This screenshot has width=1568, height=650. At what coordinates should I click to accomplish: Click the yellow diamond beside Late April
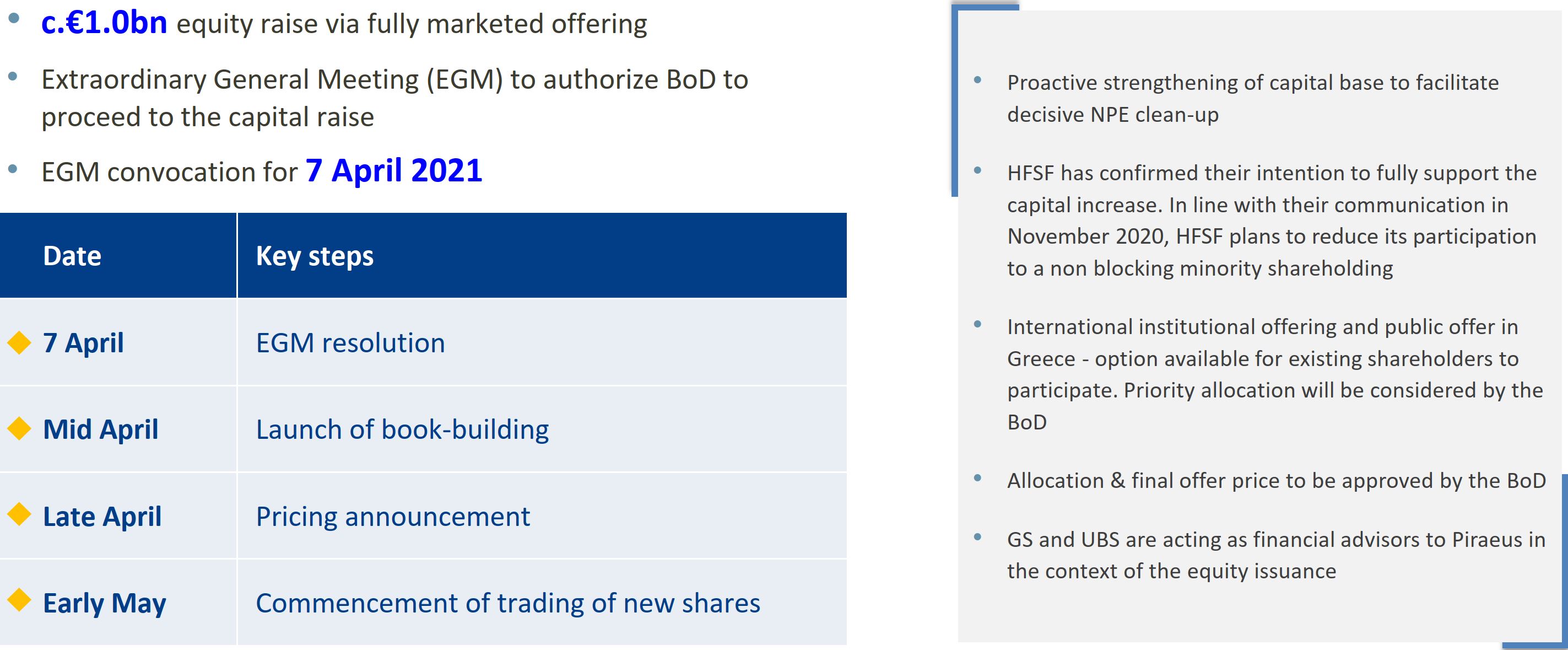point(19,515)
